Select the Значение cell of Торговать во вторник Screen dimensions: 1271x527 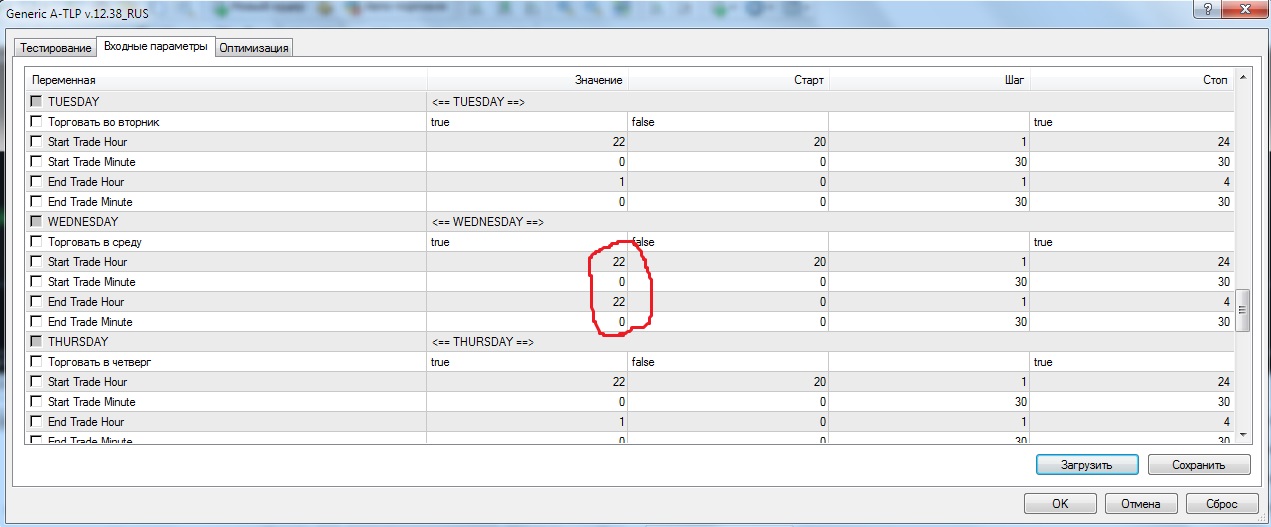click(528, 122)
